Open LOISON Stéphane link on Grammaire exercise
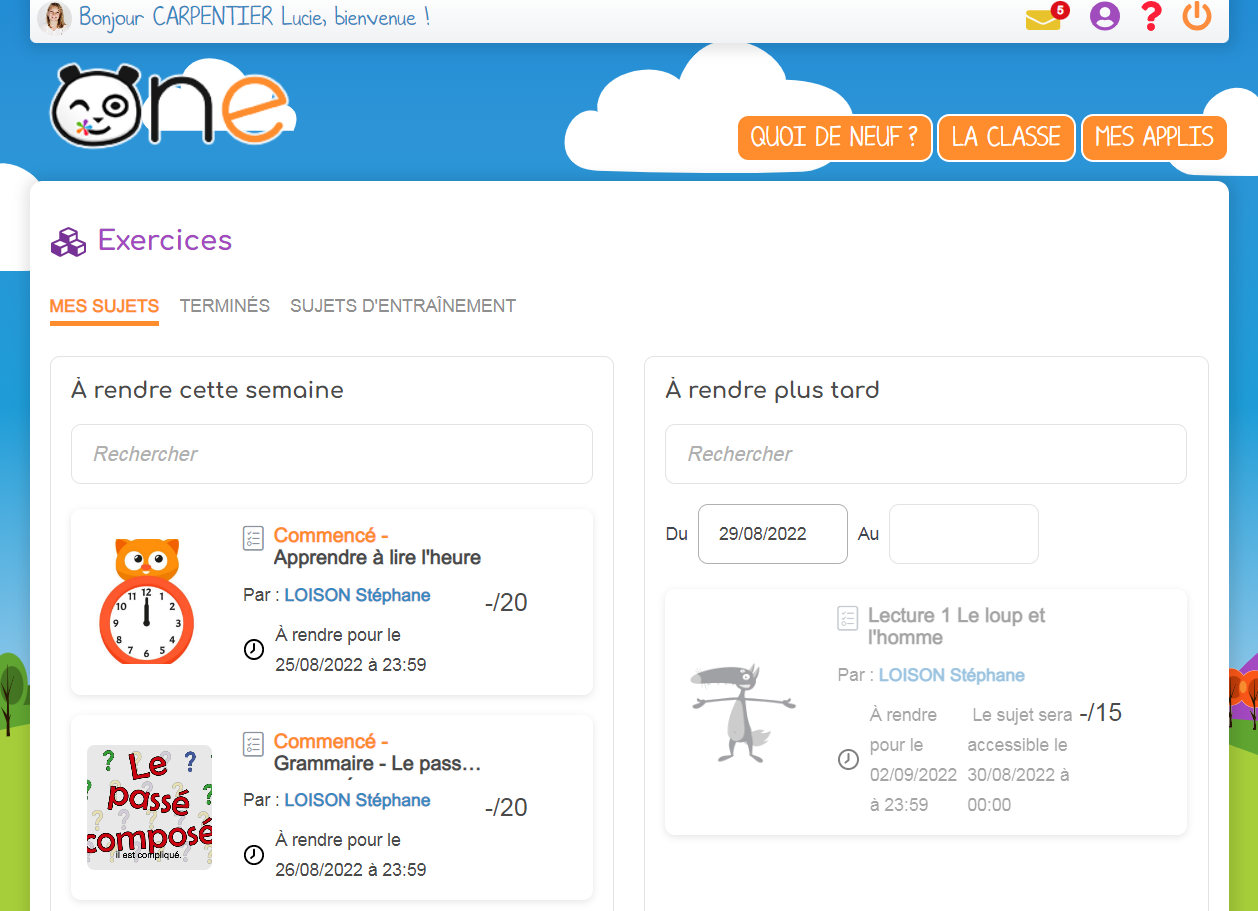The width and height of the screenshot is (1258, 911). point(357,800)
